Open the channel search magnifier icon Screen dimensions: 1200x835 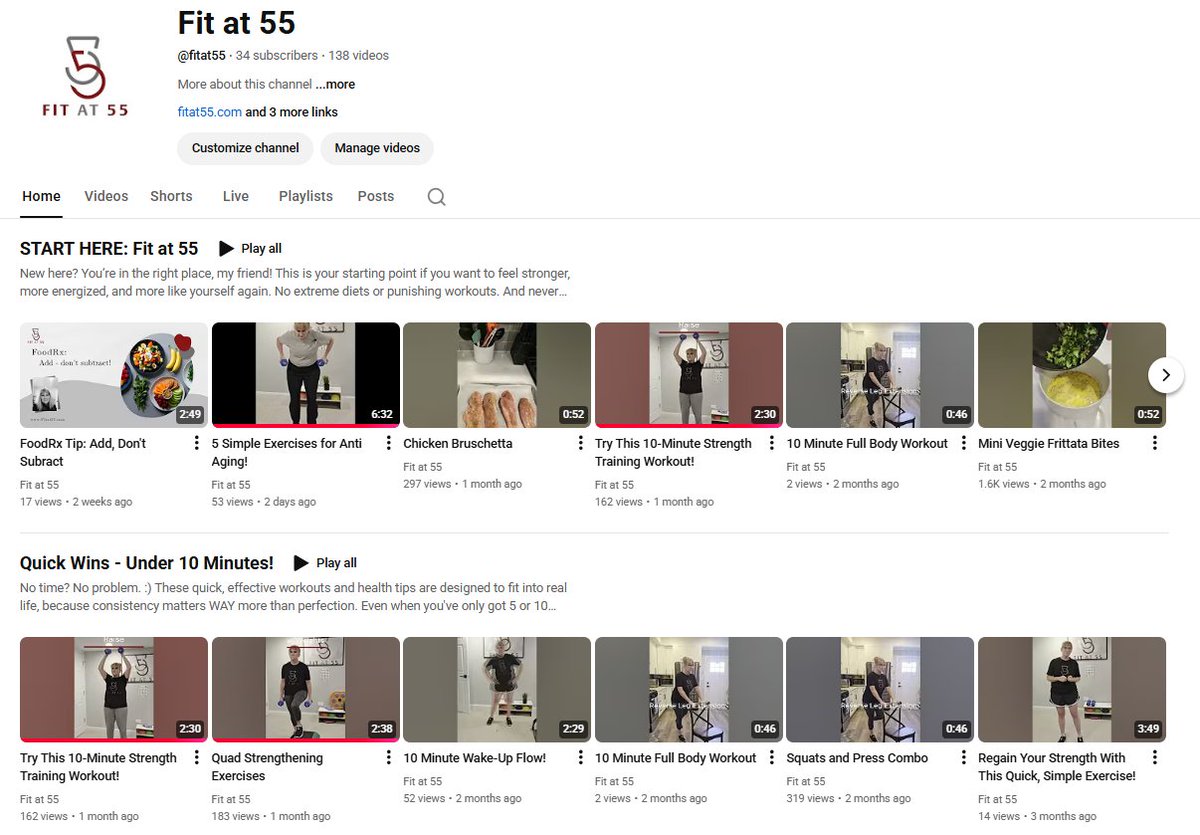(x=436, y=197)
